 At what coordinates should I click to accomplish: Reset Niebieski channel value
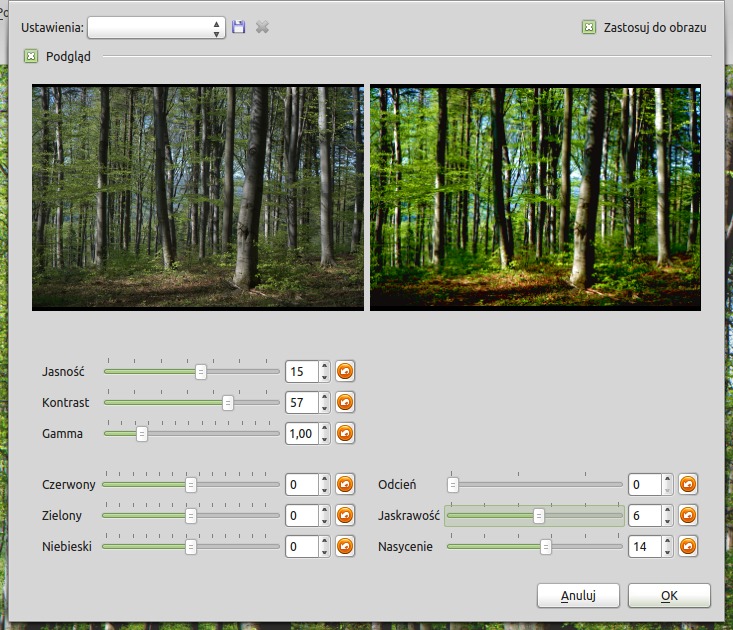coord(345,546)
